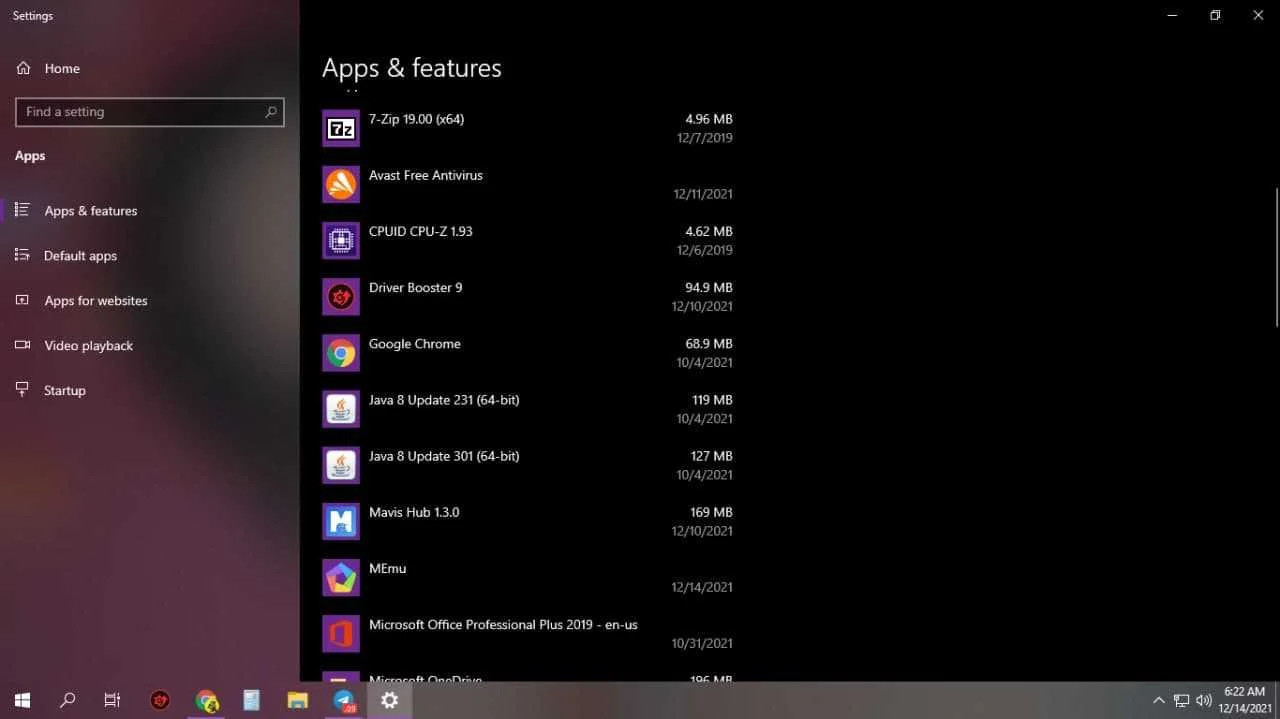Viewport: 1280px width, 719px height.
Task: Open Chrome from the taskbar
Action: click(207, 700)
